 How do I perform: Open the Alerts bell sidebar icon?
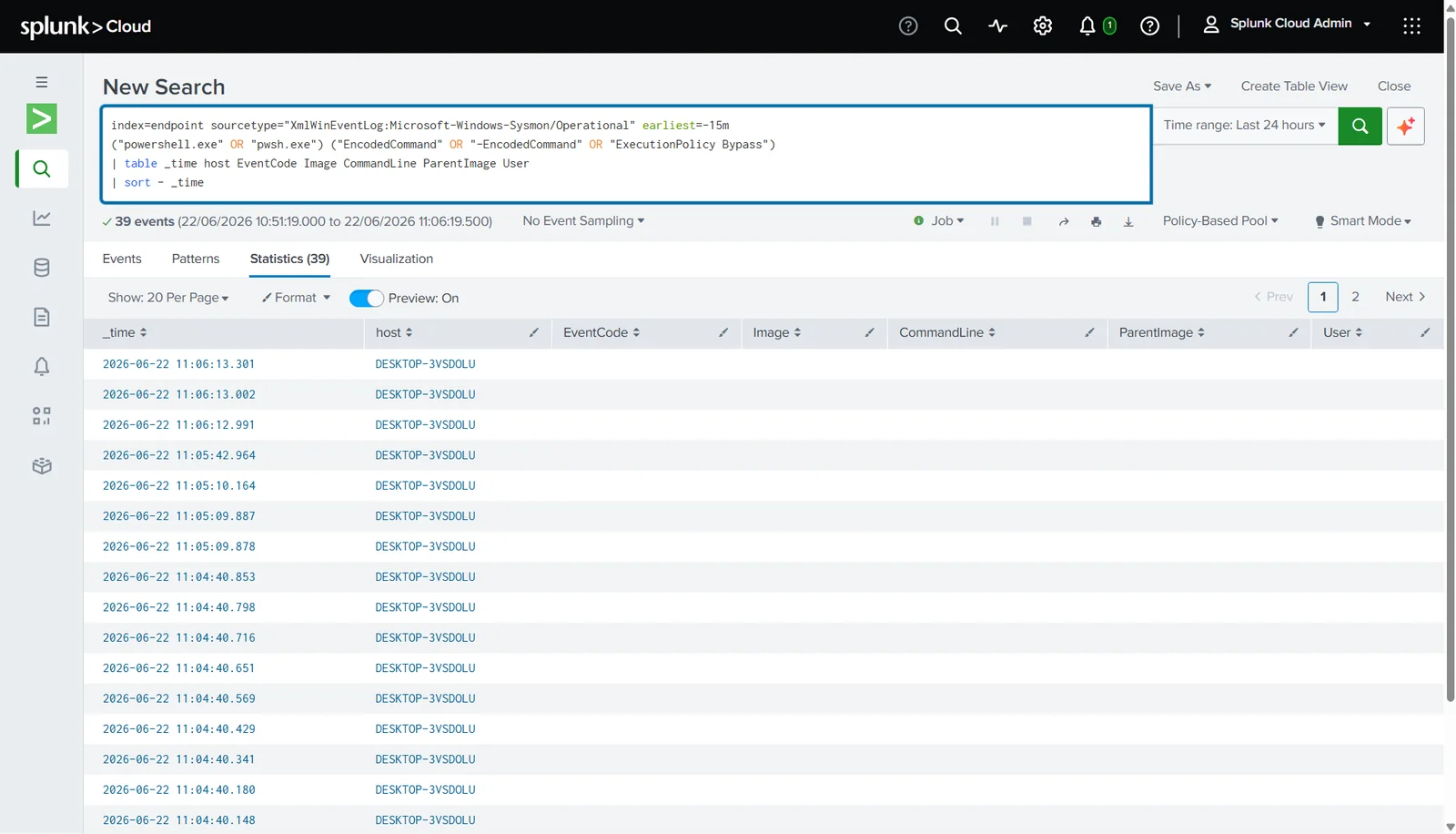coord(42,366)
